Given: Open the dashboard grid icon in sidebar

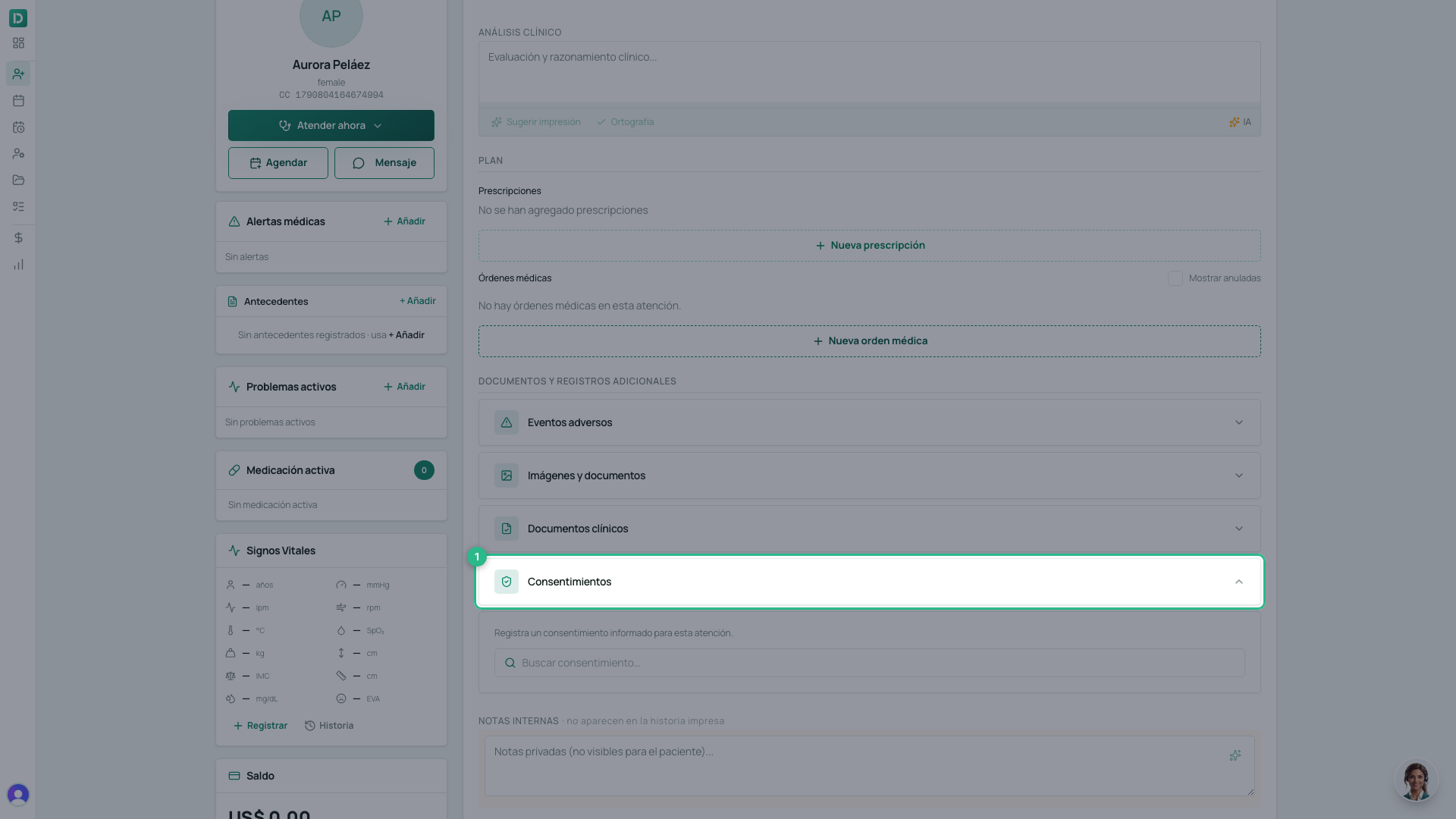Looking at the screenshot, I should coord(18,43).
